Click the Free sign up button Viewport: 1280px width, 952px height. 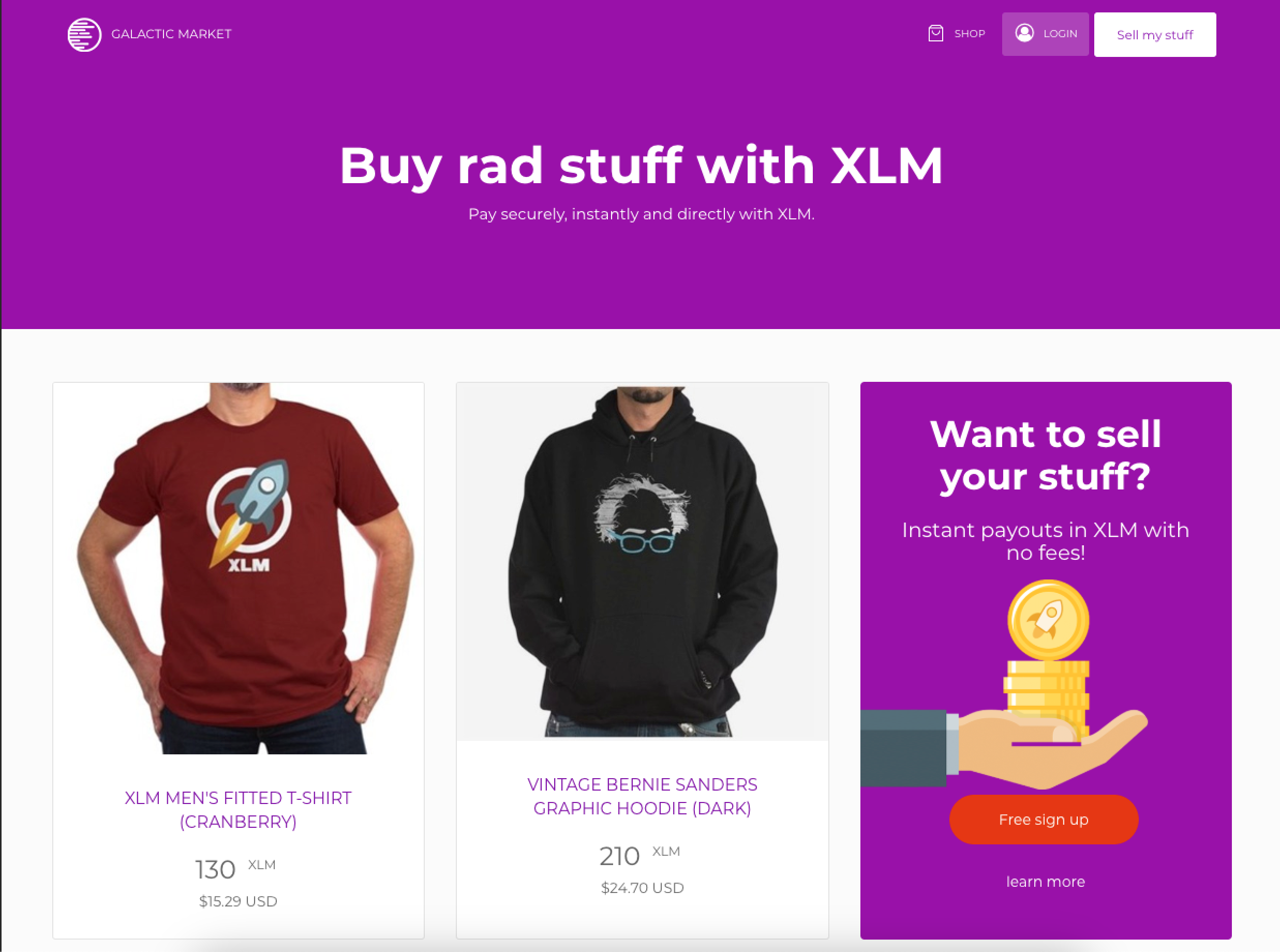[1044, 820]
